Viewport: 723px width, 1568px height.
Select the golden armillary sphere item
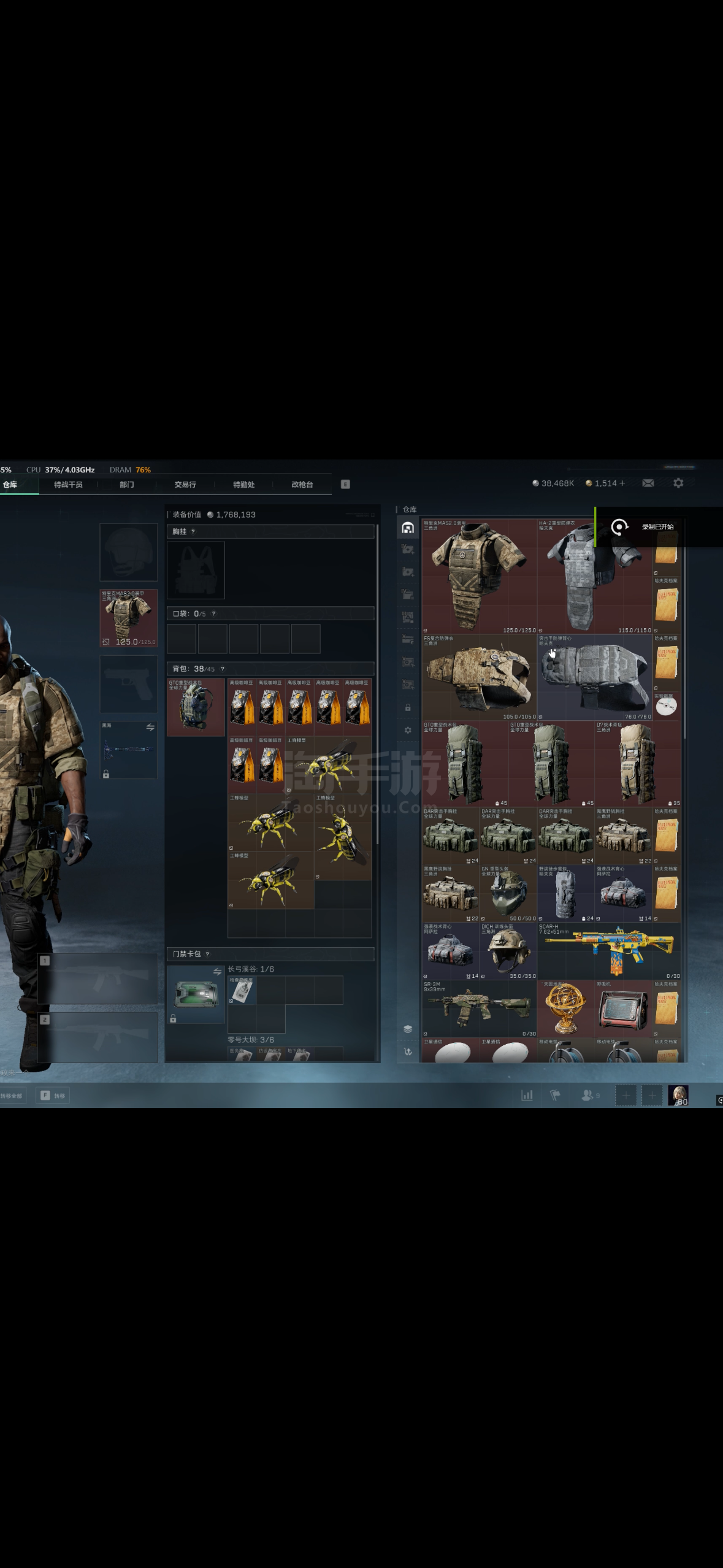pos(566,1009)
